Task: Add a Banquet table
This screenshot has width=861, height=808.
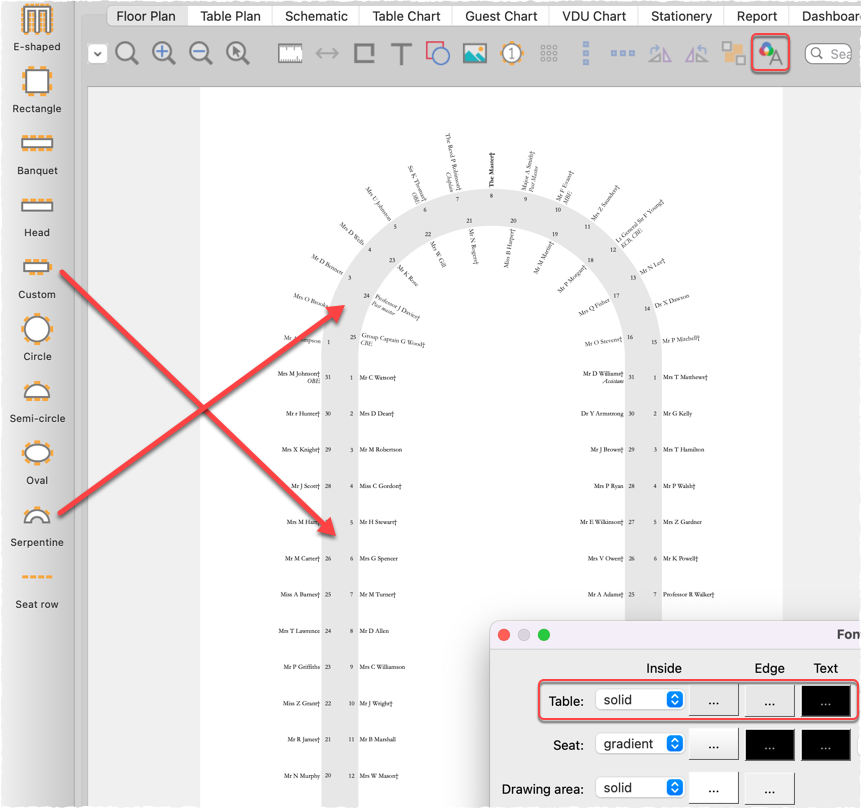Action: pos(37,145)
